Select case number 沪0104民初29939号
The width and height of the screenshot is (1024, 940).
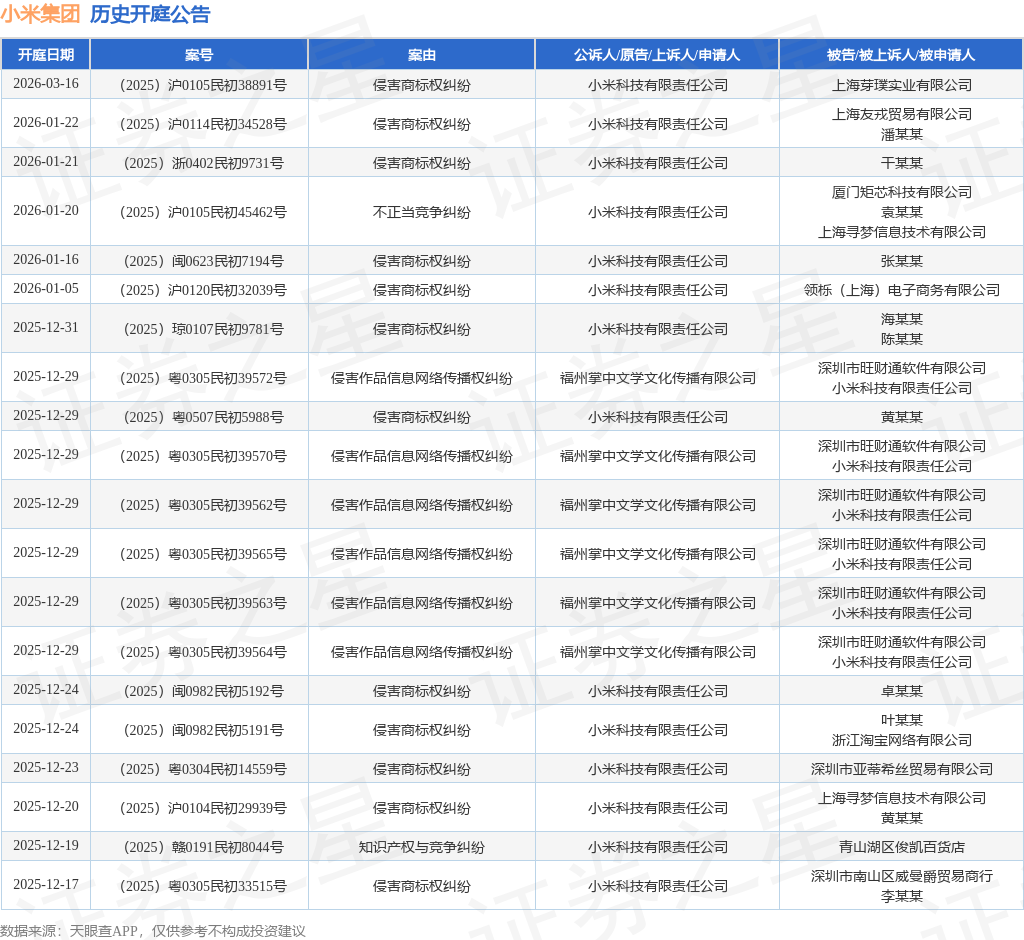point(203,808)
